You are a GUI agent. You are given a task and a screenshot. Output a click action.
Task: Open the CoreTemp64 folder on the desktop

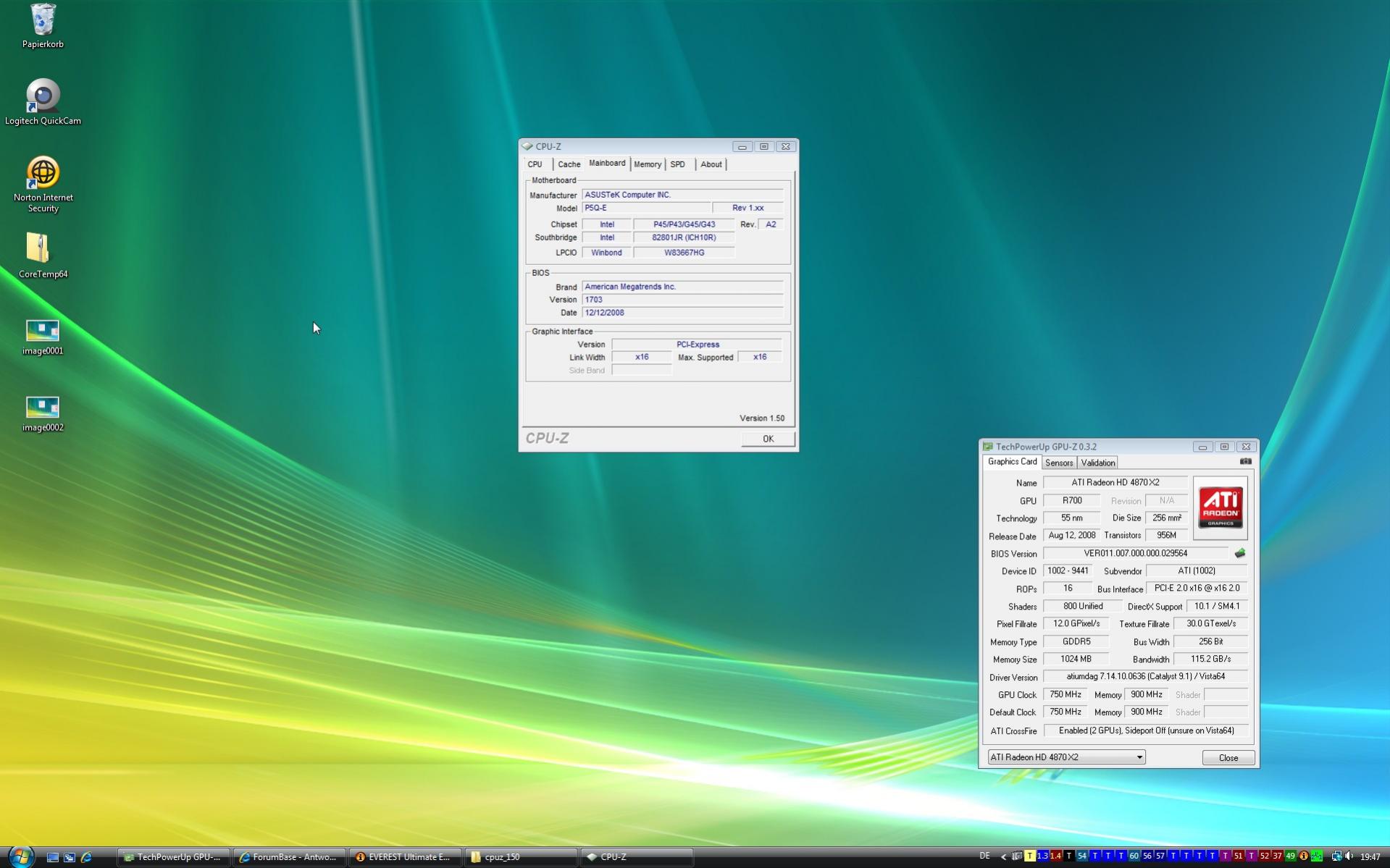(x=38, y=249)
